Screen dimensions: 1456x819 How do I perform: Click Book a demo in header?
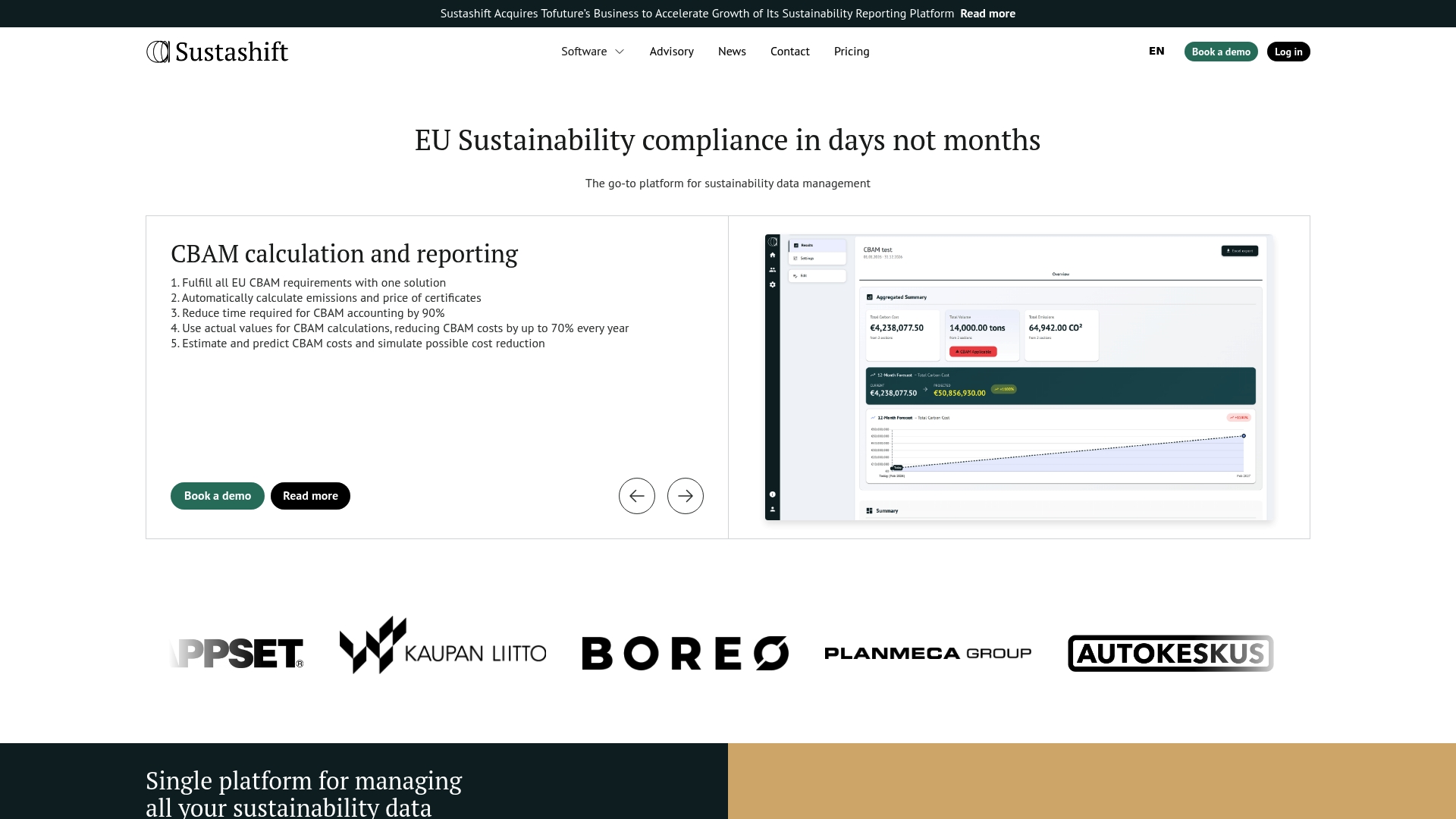[1221, 52]
